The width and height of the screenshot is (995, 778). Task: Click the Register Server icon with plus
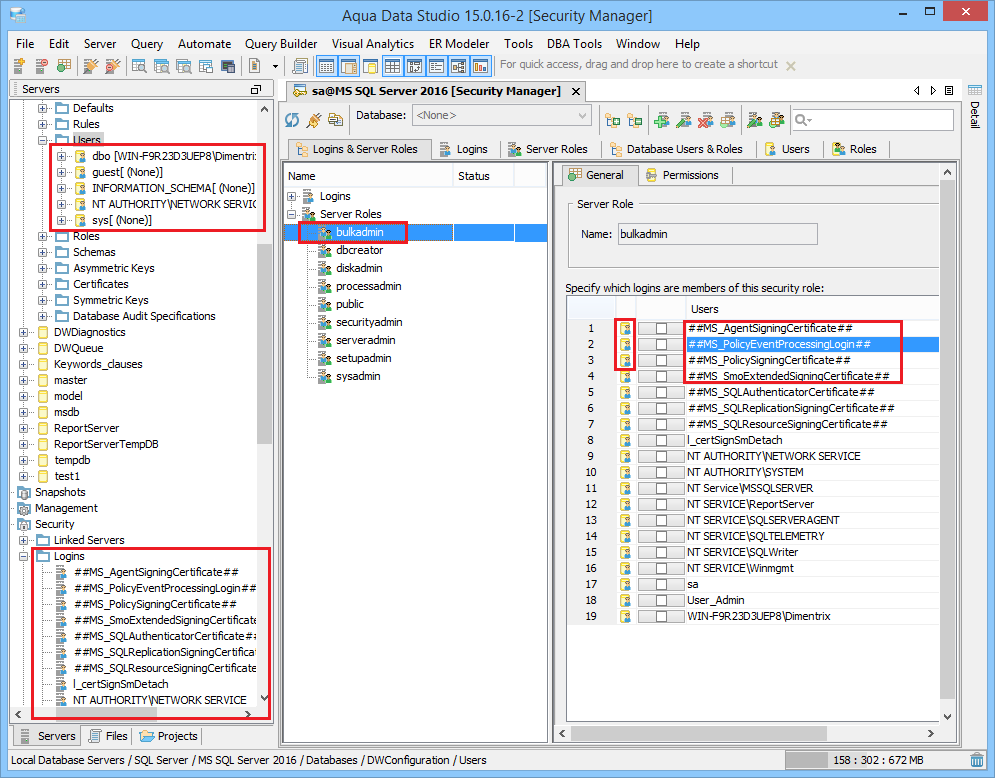coord(19,65)
